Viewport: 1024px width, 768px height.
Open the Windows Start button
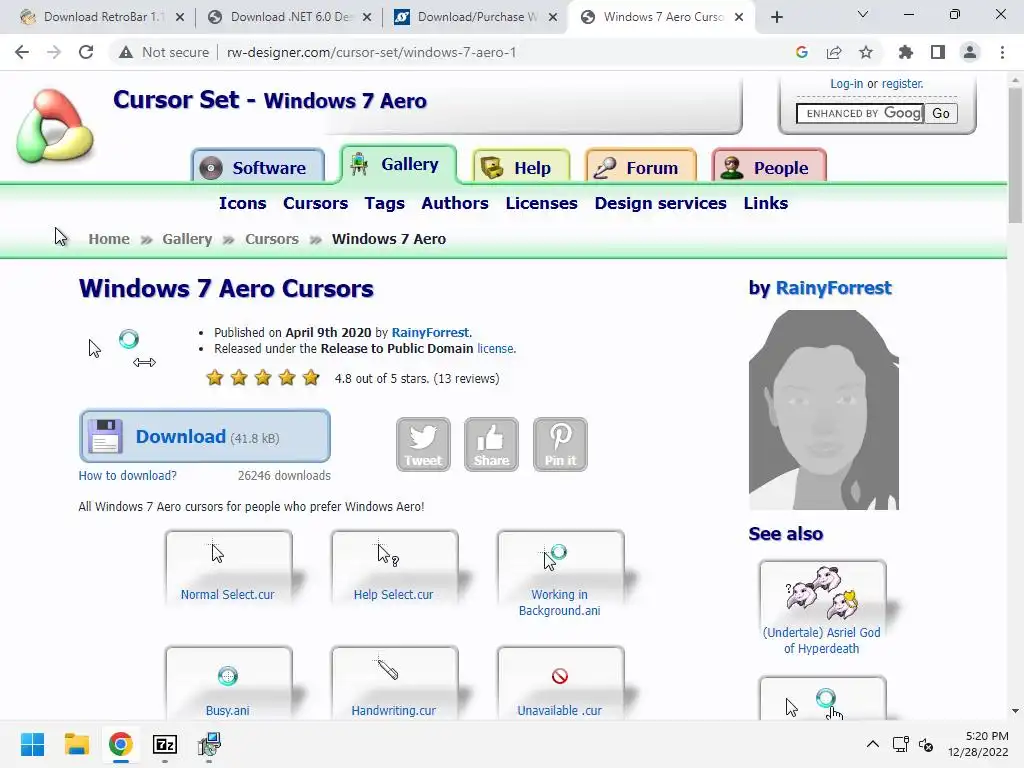[32, 744]
